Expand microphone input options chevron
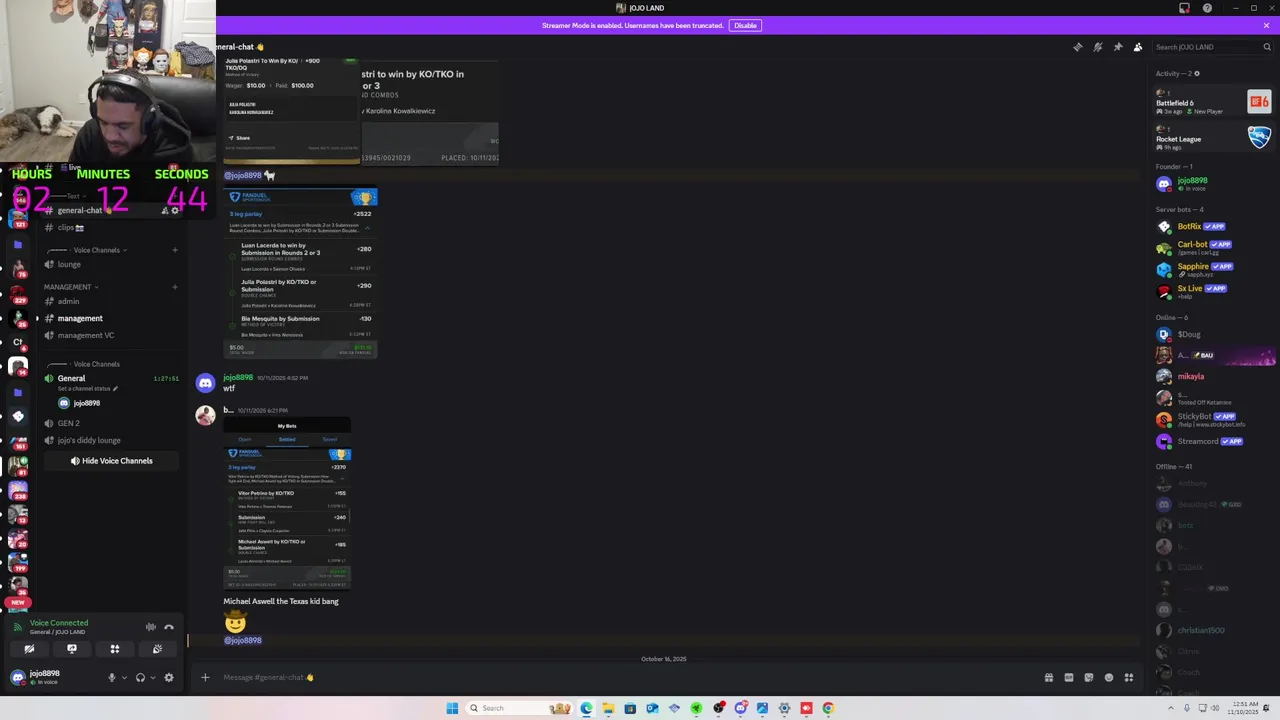 (x=124, y=677)
